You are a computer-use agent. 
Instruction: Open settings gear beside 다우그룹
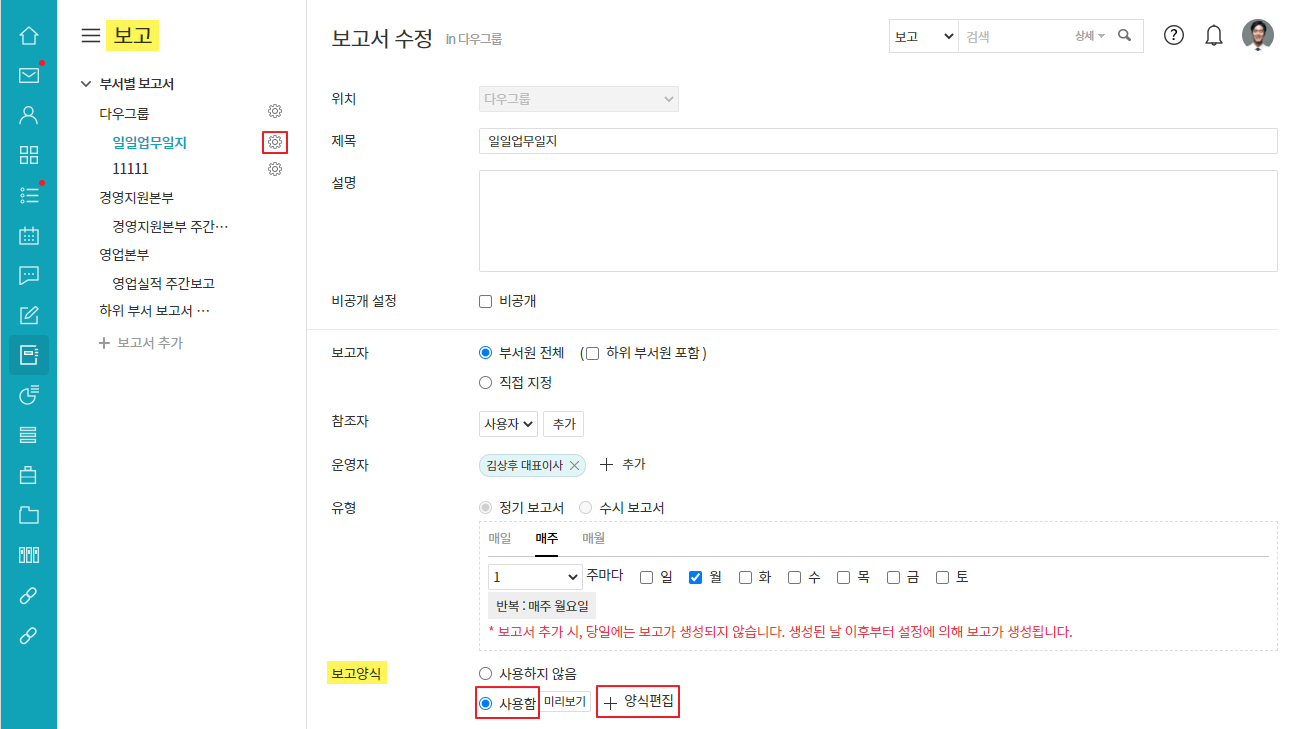pyautogui.click(x=275, y=111)
